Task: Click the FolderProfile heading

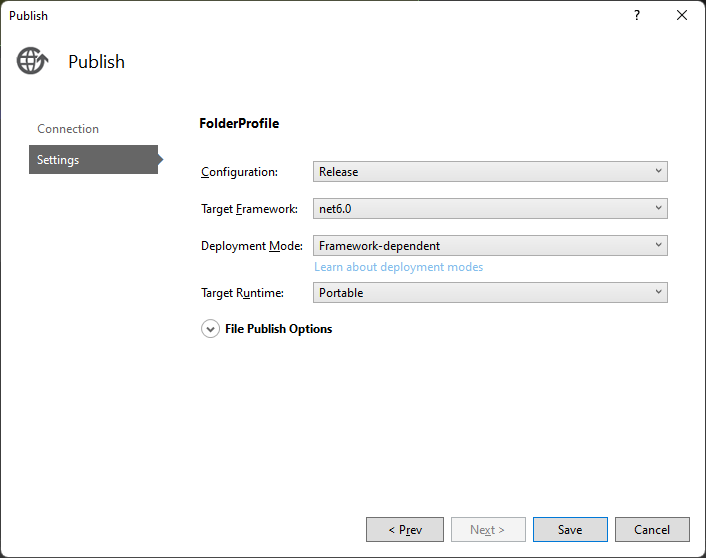Action: tap(239, 123)
